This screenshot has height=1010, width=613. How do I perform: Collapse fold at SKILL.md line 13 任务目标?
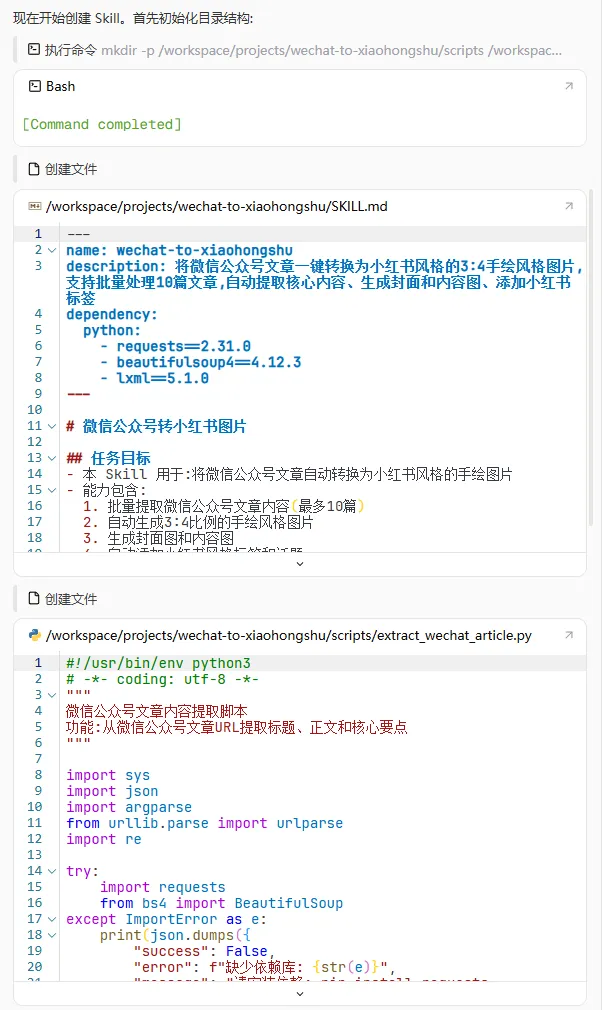(x=52, y=458)
